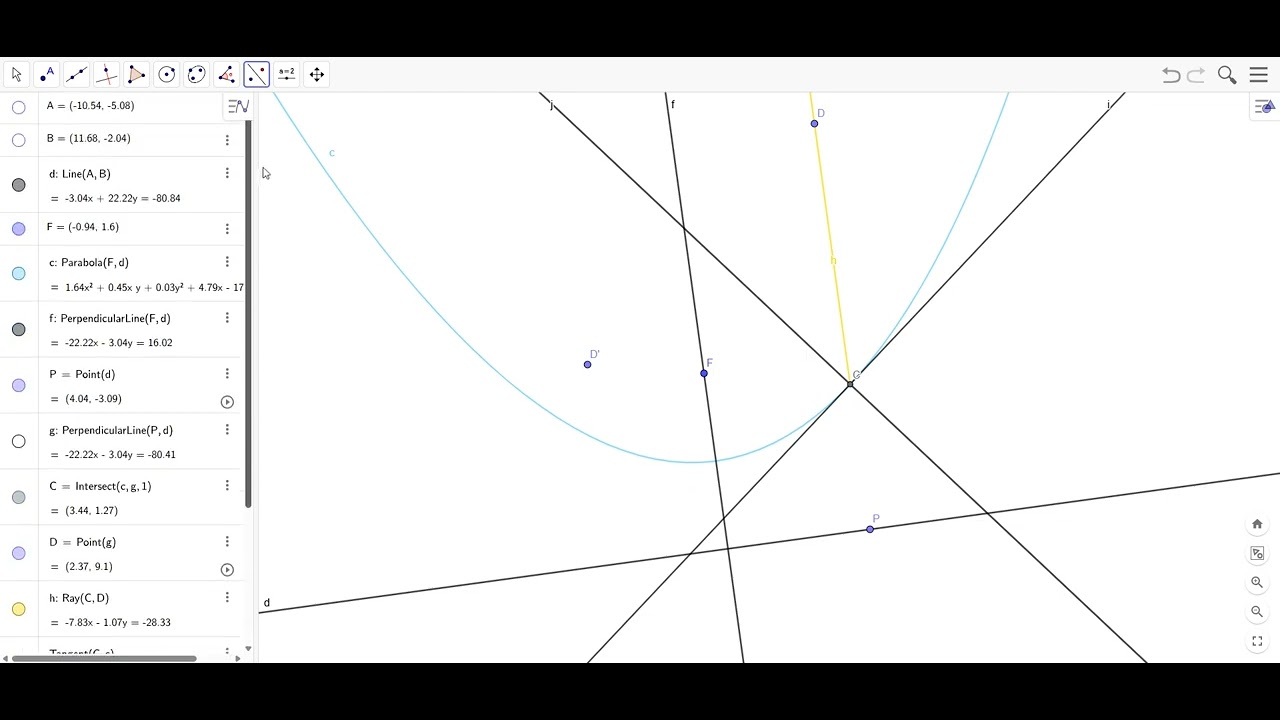Click point D on the yellow ray
This screenshot has height=720, width=1280.
814,123
